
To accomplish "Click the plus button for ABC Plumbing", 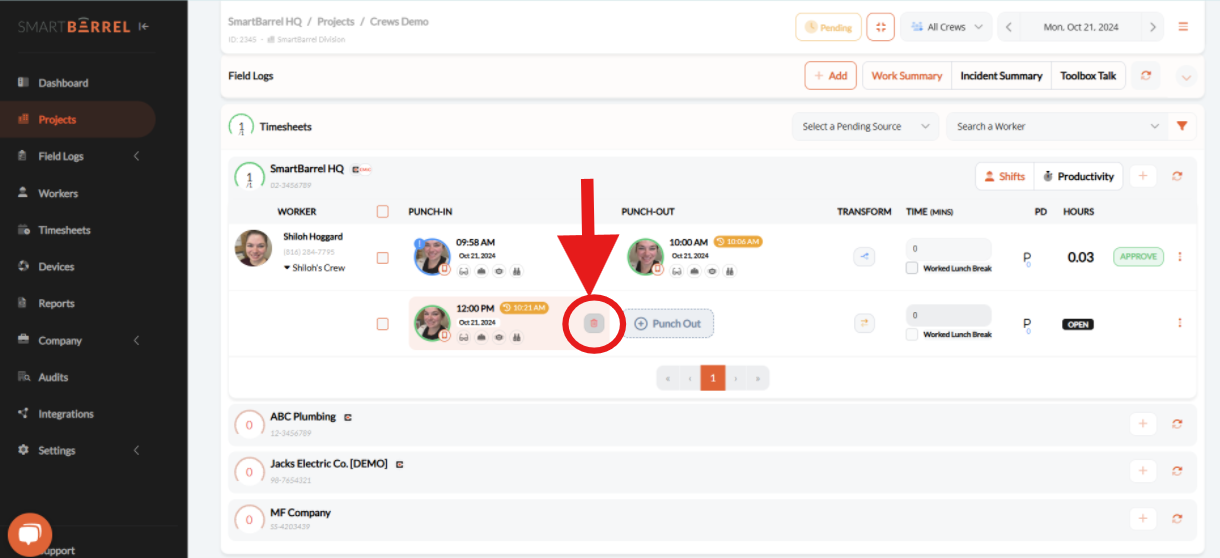I will coord(1142,424).
